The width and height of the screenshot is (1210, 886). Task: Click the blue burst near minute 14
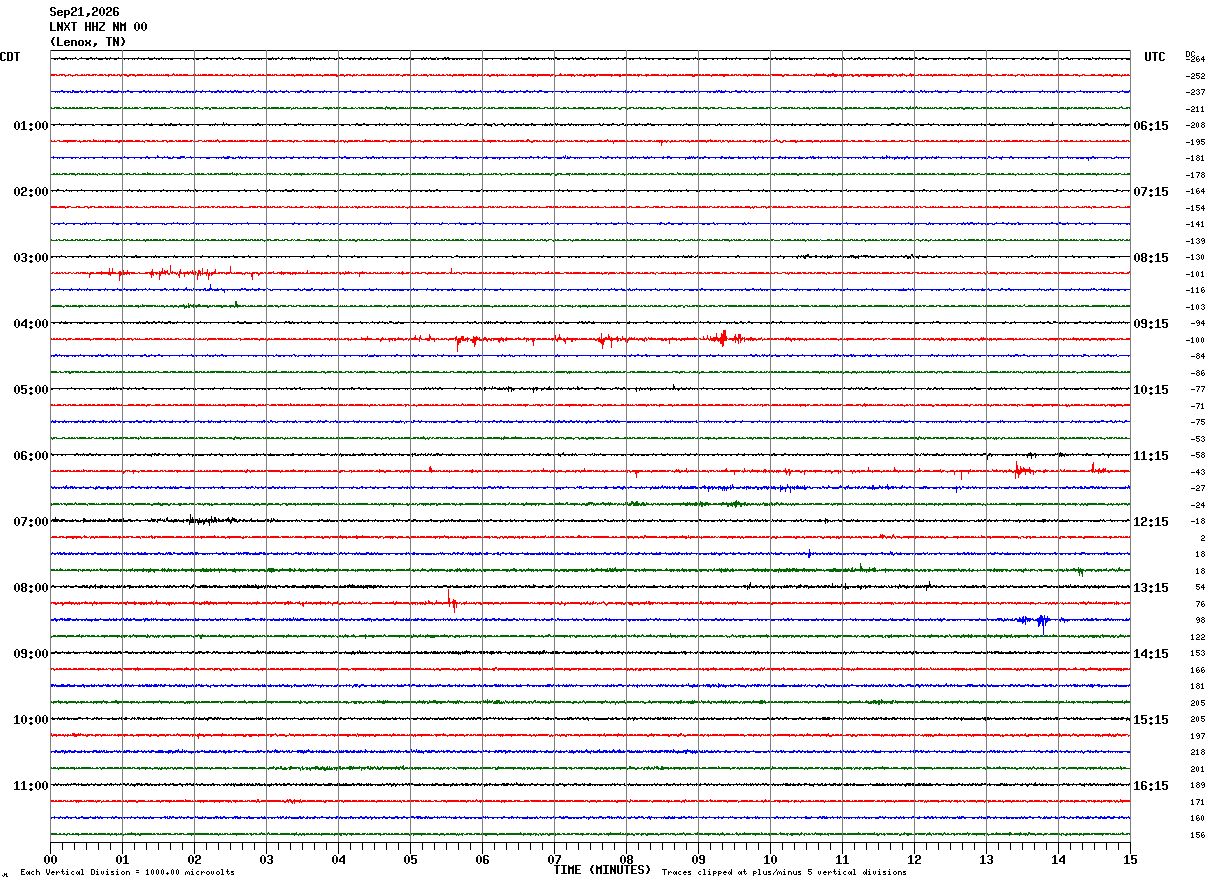(1041, 621)
